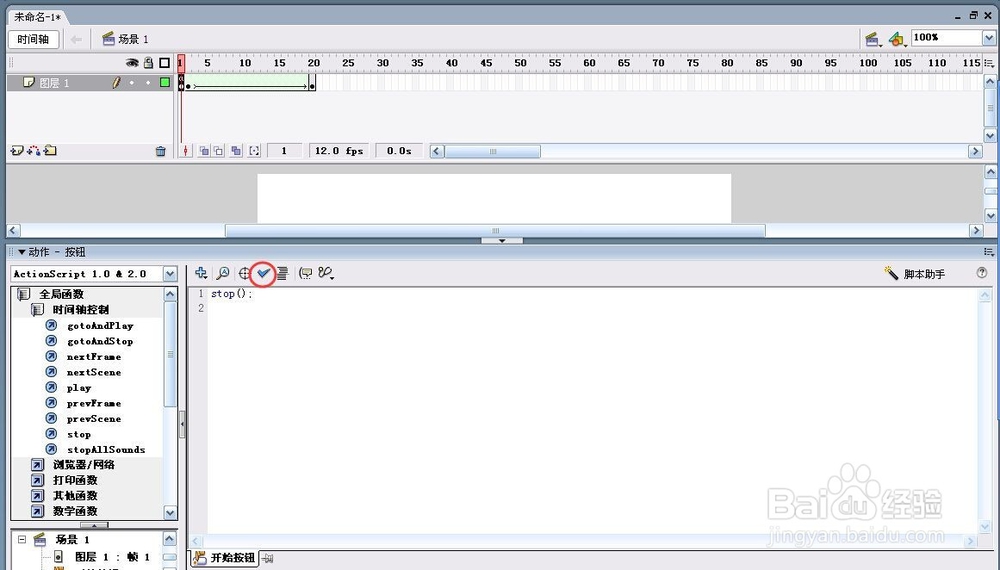
Task: Toggle the Onion Skin icon
Action: 204,151
